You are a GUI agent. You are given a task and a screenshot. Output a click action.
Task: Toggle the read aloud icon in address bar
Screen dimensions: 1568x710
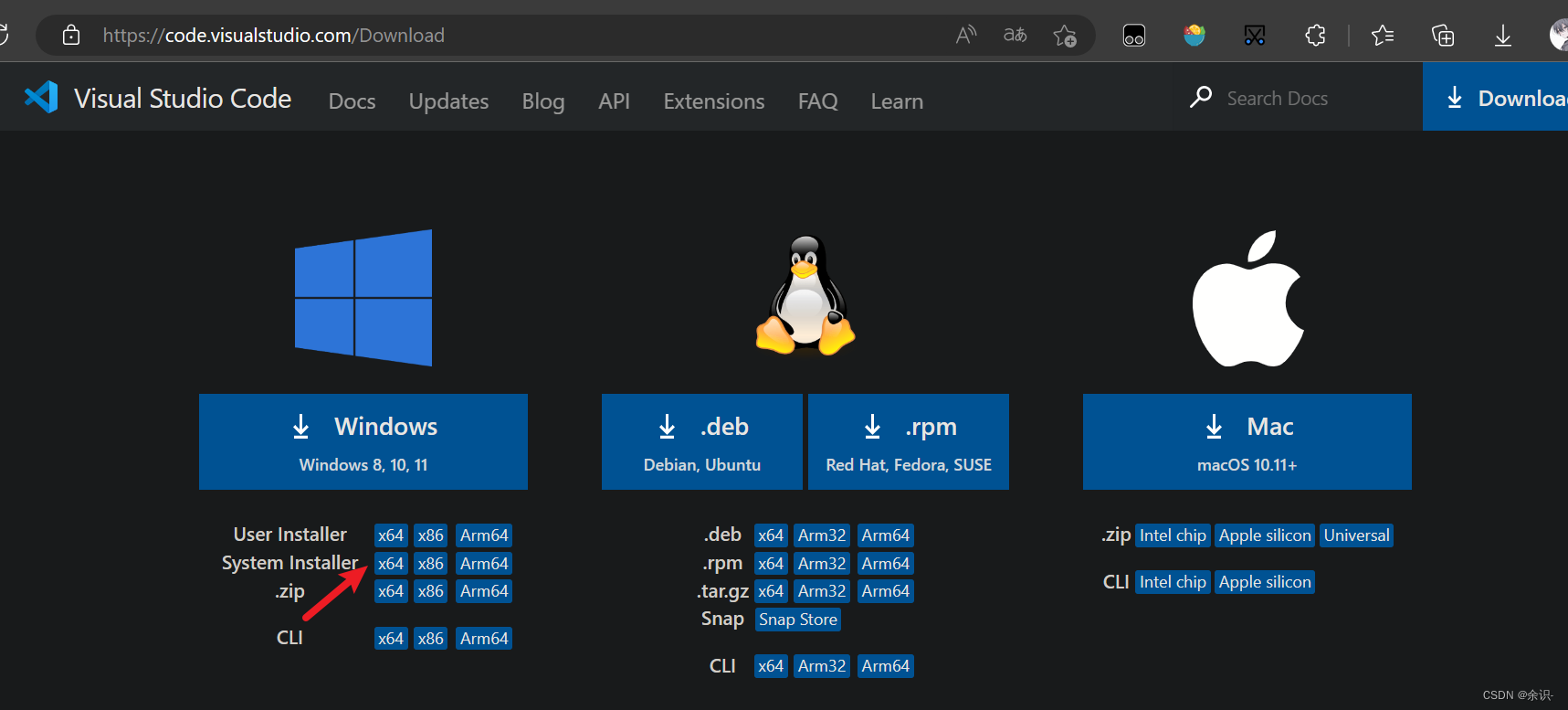(966, 36)
